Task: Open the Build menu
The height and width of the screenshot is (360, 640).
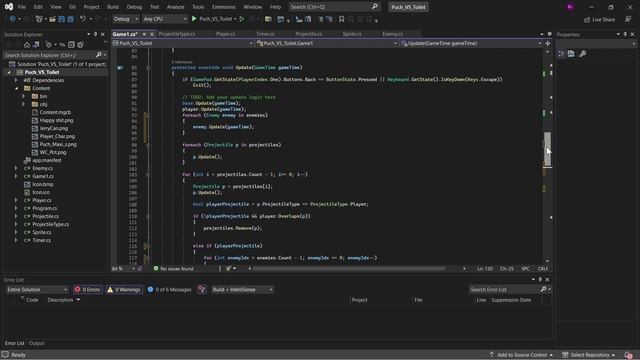Action: [113, 7]
